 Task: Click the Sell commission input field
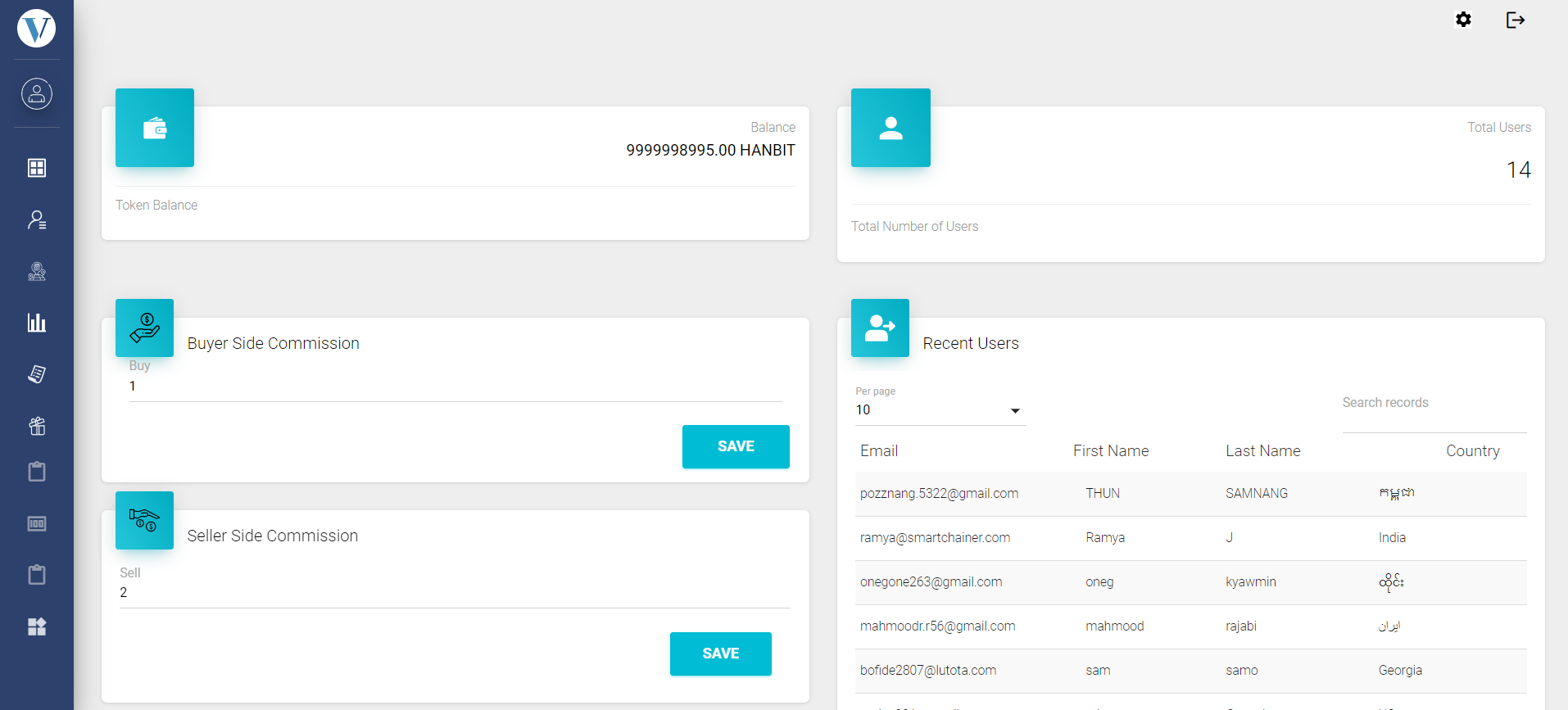click(x=455, y=593)
